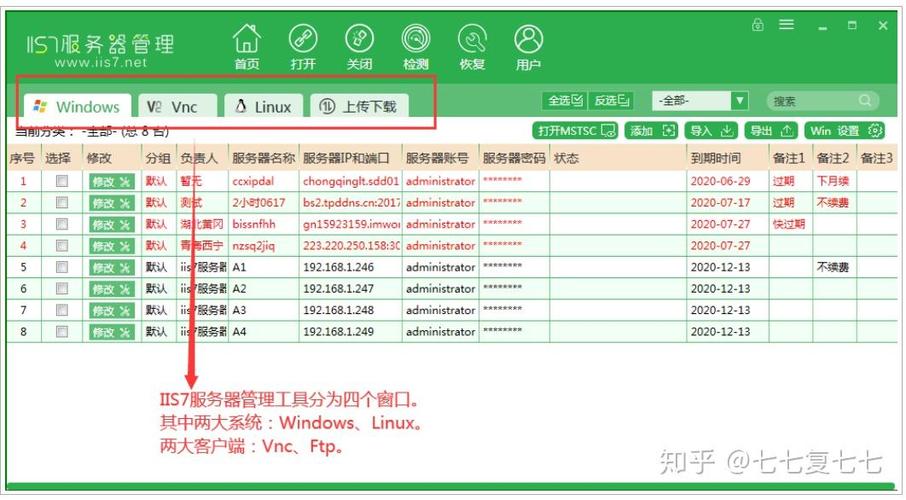The width and height of the screenshot is (906, 500).
Task: Click 修改 edit button for bissnfhh row
Action: 112,224
